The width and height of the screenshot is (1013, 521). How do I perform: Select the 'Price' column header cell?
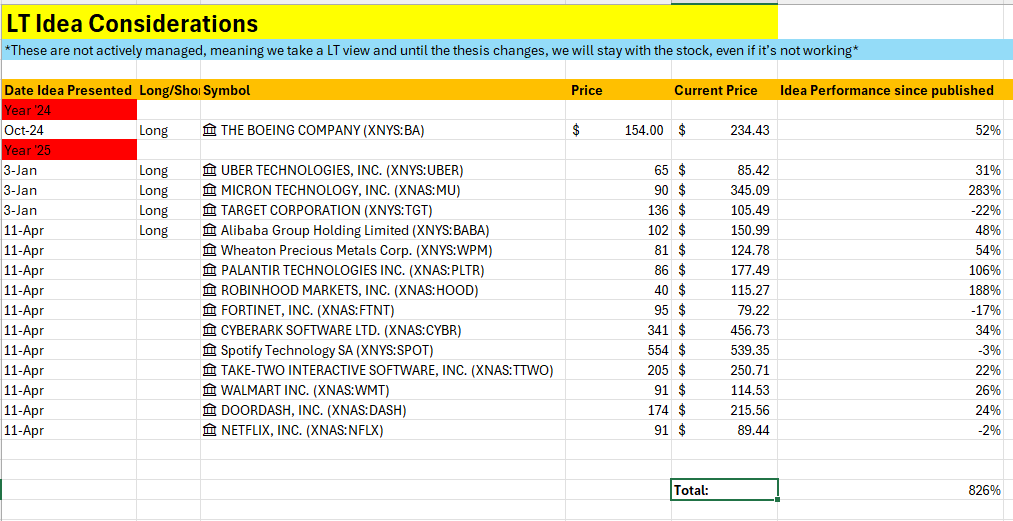(x=619, y=90)
